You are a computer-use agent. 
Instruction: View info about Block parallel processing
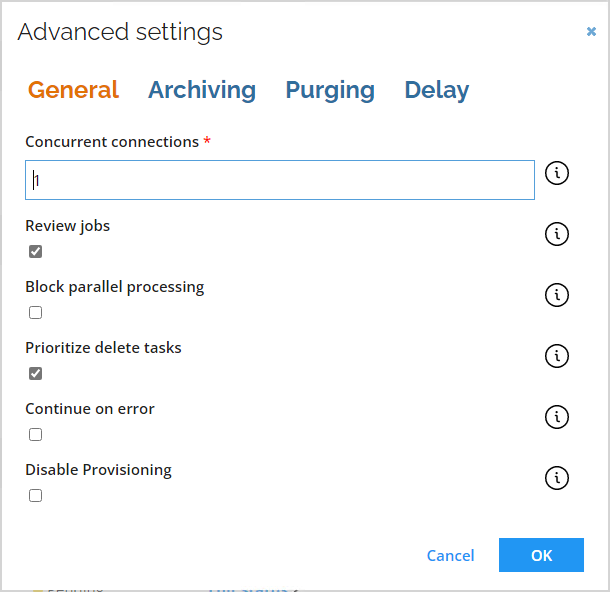[557, 295]
